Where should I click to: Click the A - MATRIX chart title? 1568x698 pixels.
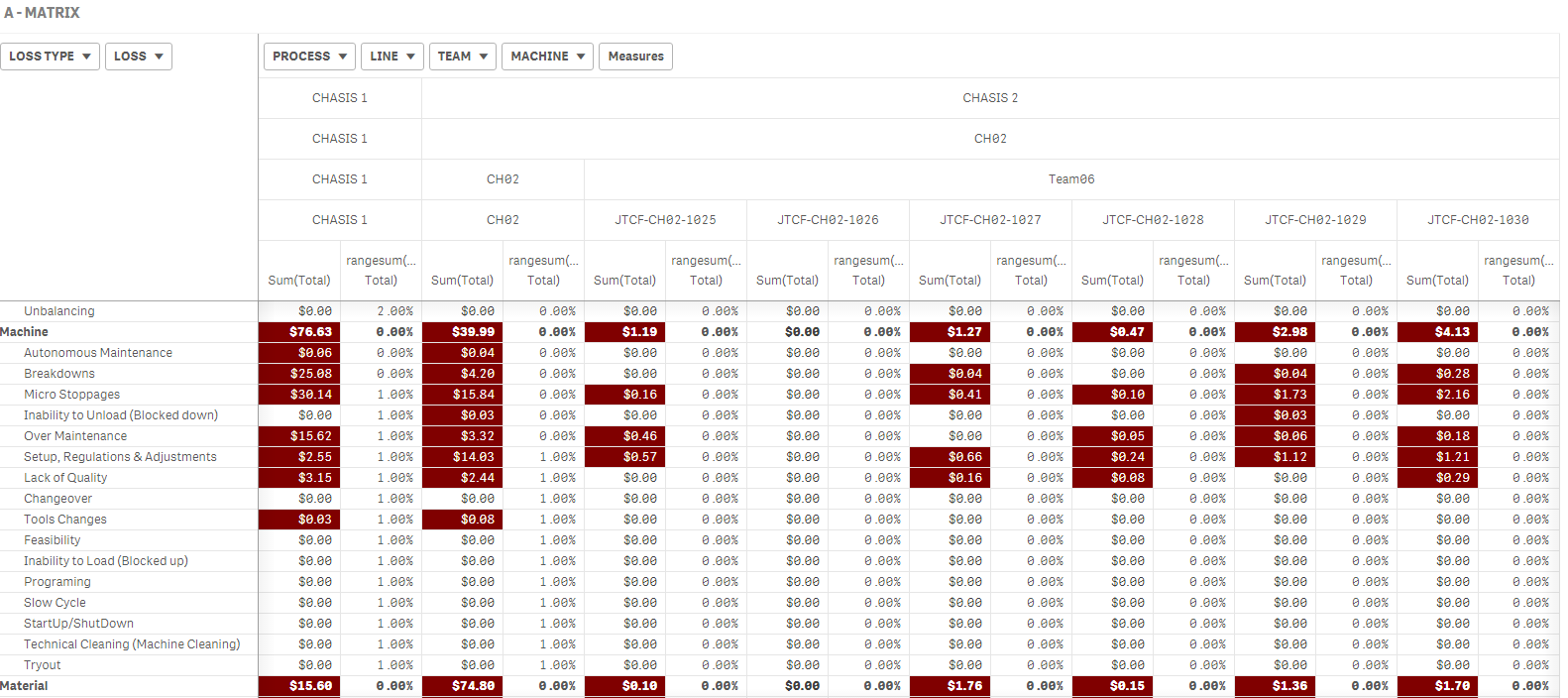[x=42, y=13]
